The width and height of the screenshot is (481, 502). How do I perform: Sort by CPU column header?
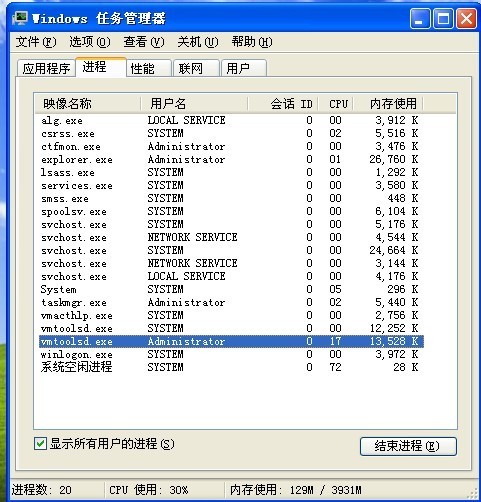[336, 104]
